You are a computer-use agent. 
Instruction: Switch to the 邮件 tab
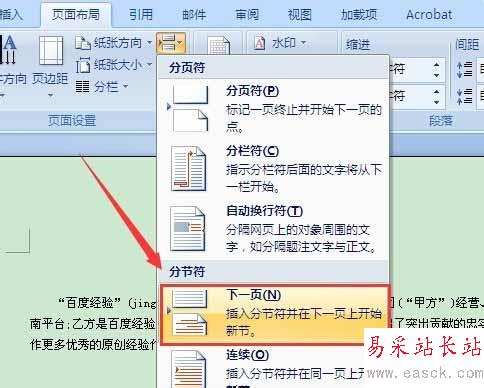click(194, 15)
